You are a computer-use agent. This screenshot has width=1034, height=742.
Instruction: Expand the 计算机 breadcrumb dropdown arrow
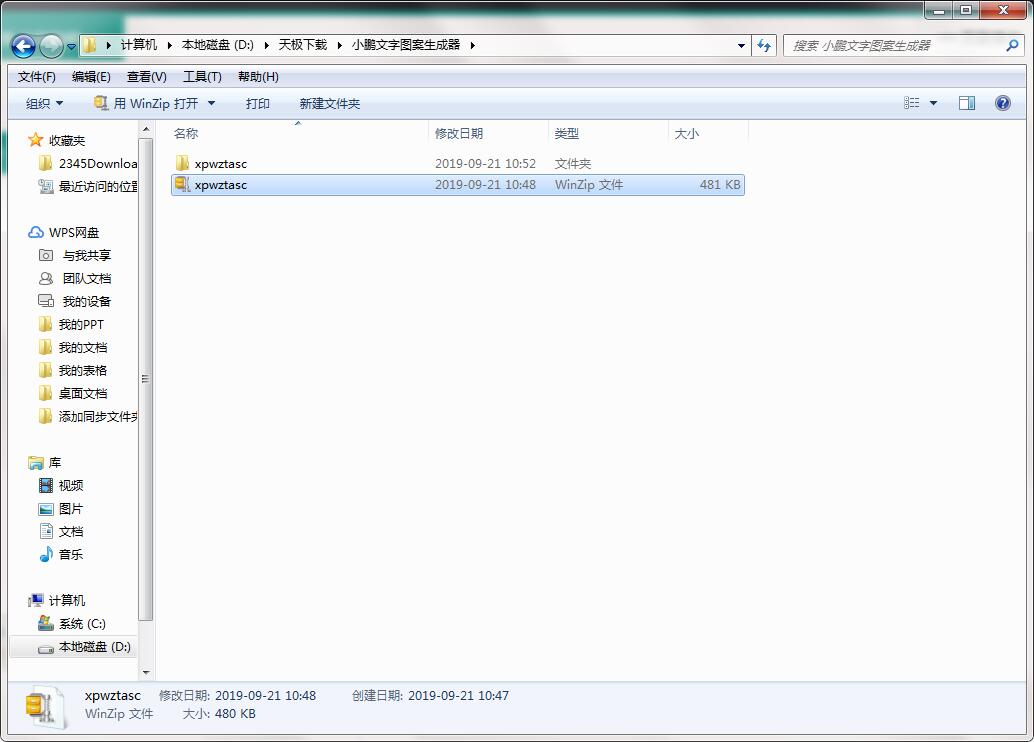click(168, 46)
